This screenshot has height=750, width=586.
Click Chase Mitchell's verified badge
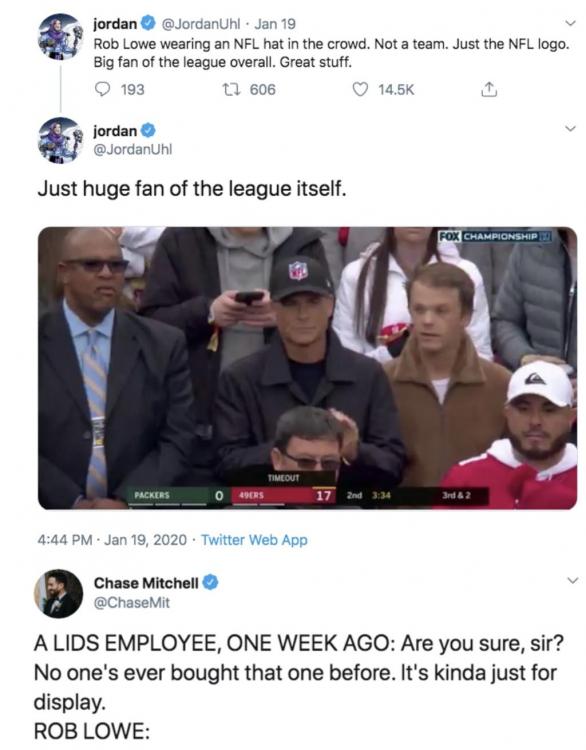click(x=210, y=583)
